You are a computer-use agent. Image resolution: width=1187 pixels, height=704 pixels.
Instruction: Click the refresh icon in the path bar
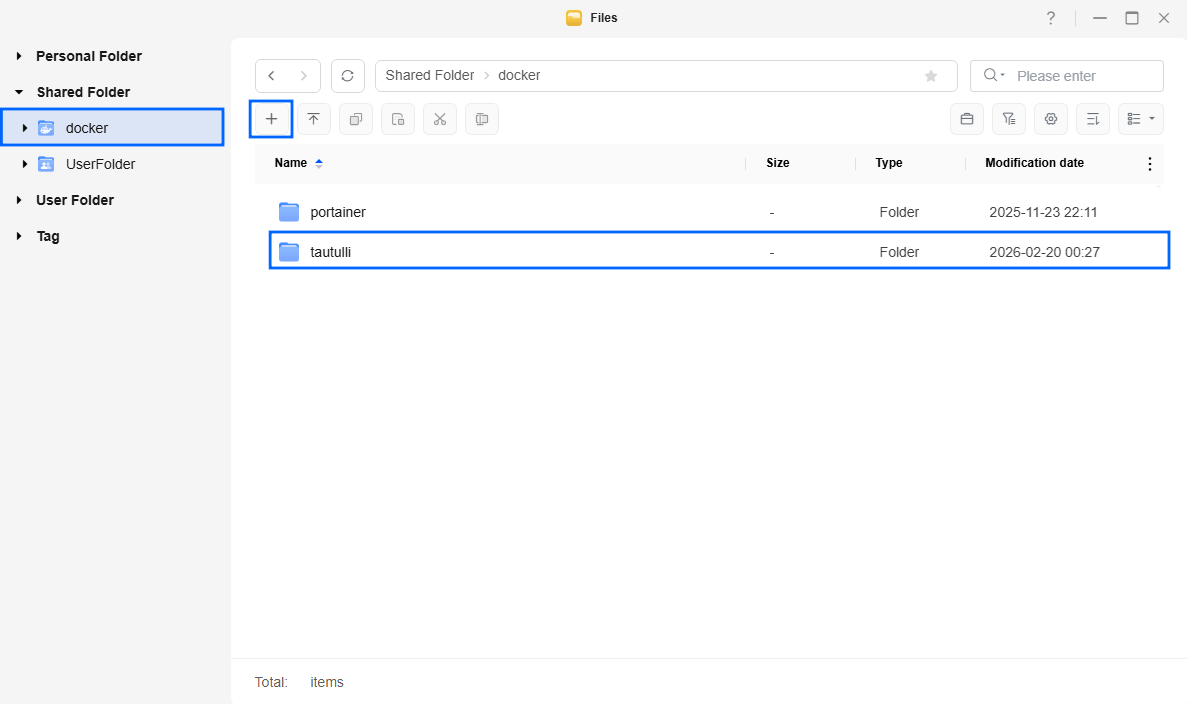click(x=347, y=75)
